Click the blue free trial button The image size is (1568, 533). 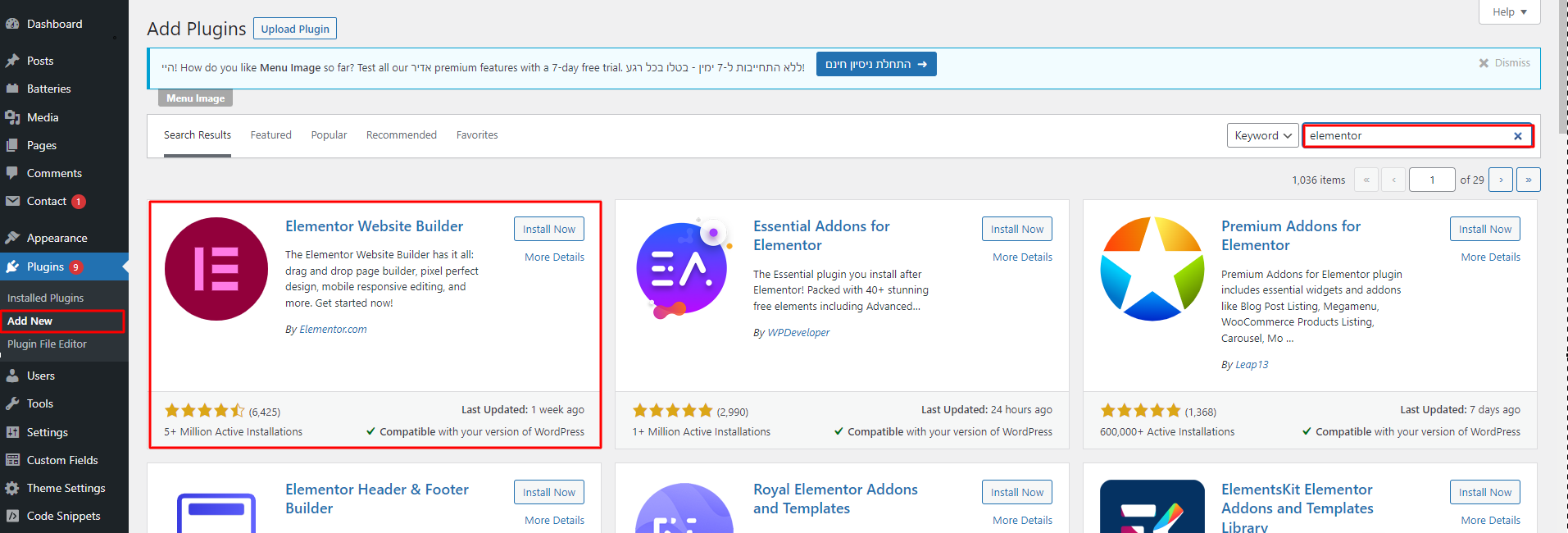point(876,64)
